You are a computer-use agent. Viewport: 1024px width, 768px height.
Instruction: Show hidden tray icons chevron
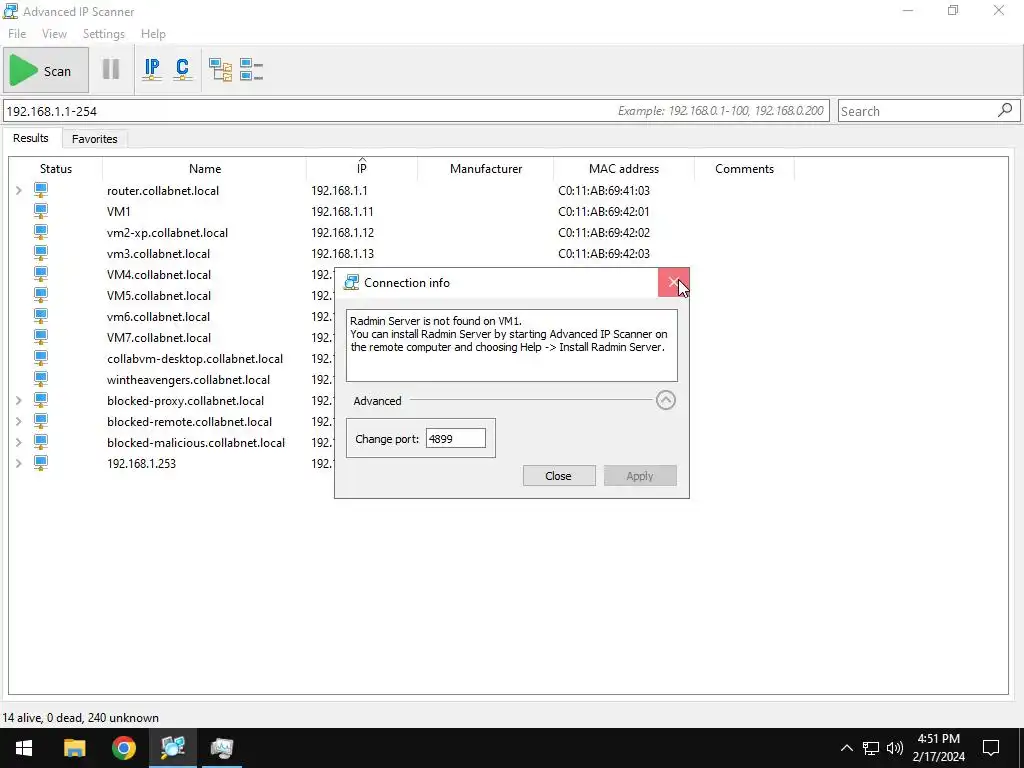click(846, 748)
